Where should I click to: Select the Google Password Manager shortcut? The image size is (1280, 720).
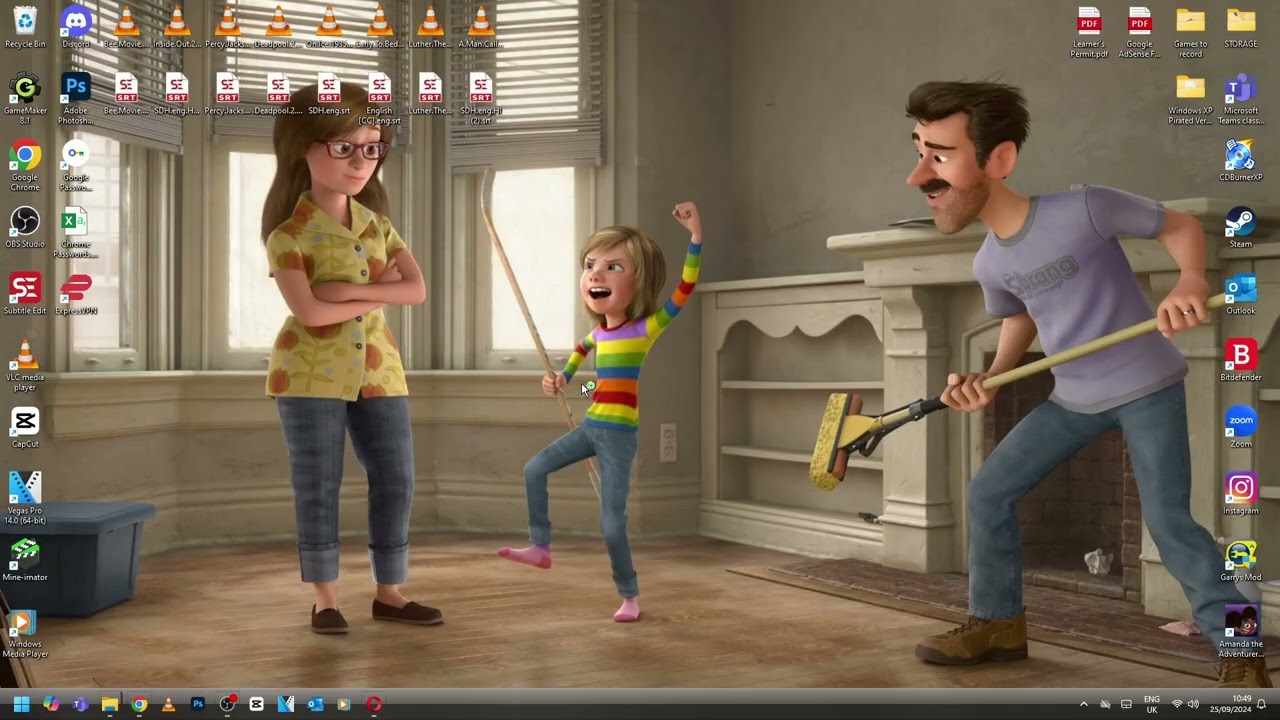(76, 165)
